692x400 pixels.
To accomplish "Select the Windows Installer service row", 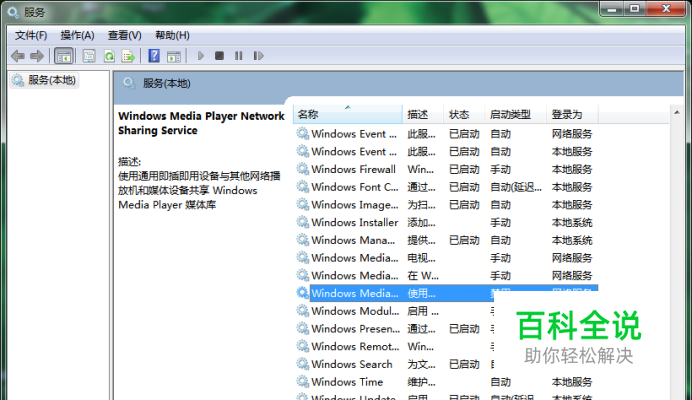I will (446, 223).
